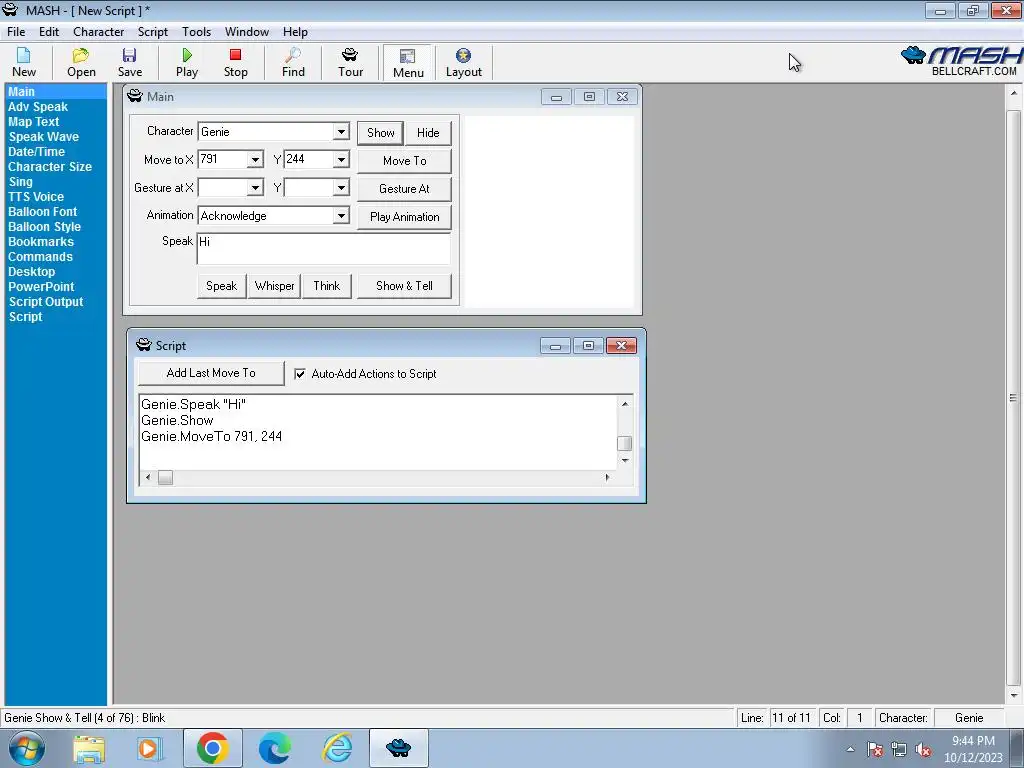1024x768 pixels.
Task: Select TTS Voice in sidebar
Action: (x=36, y=197)
